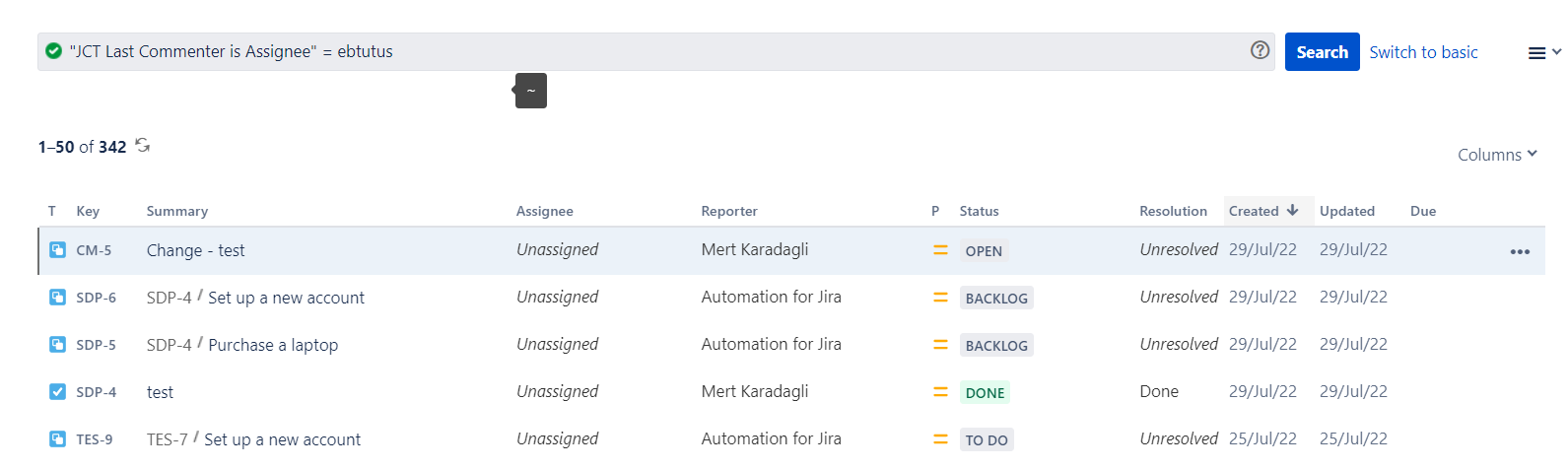Image resolution: width=1568 pixels, height=469 pixels.
Task: Open the 'test' summary of SDP-4
Action: tap(160, 392)
